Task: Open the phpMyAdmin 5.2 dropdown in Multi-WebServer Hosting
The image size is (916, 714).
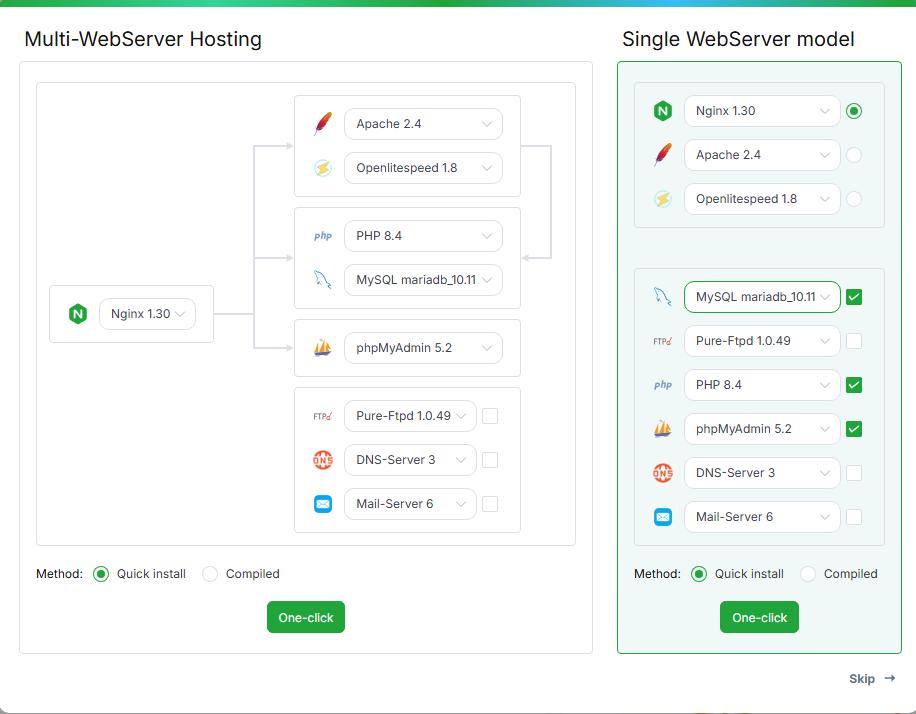Action: point(424,348)
